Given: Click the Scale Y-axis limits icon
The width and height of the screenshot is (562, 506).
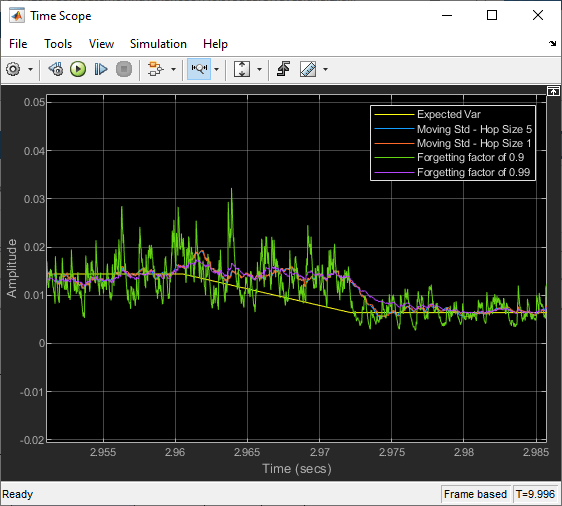Looking at the screenshot, I should [x=242, y=69].
